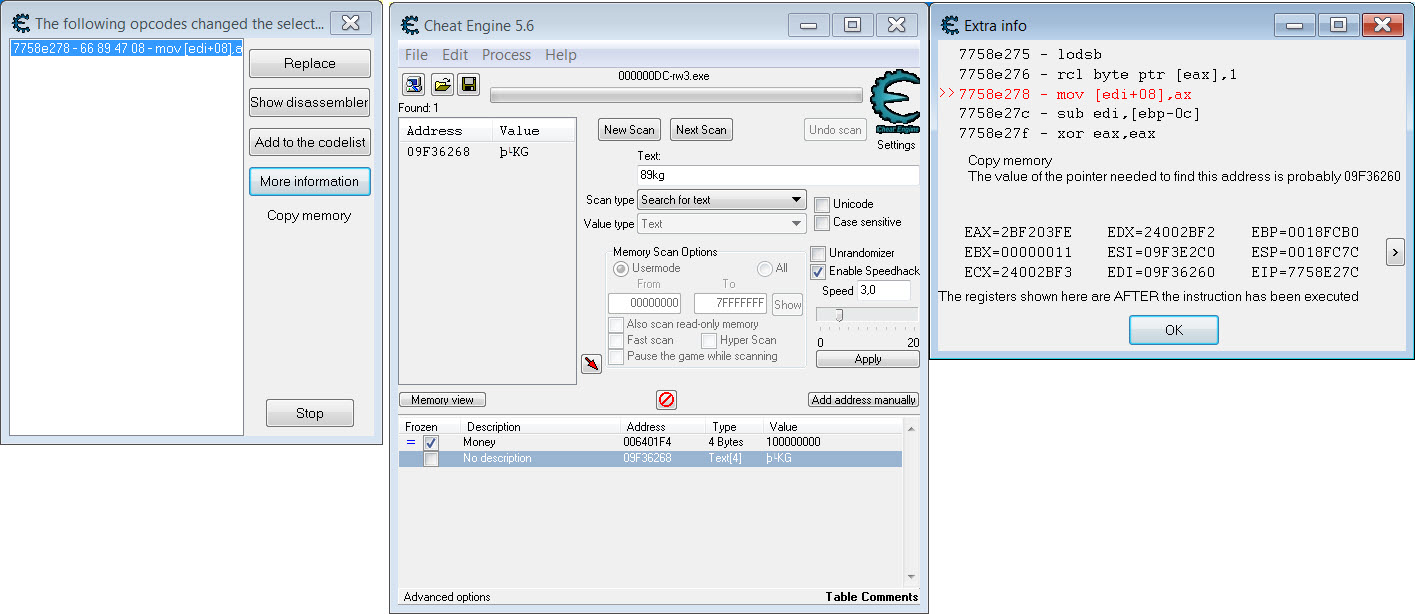Select the Usermode radio button

tap(621, 268)
